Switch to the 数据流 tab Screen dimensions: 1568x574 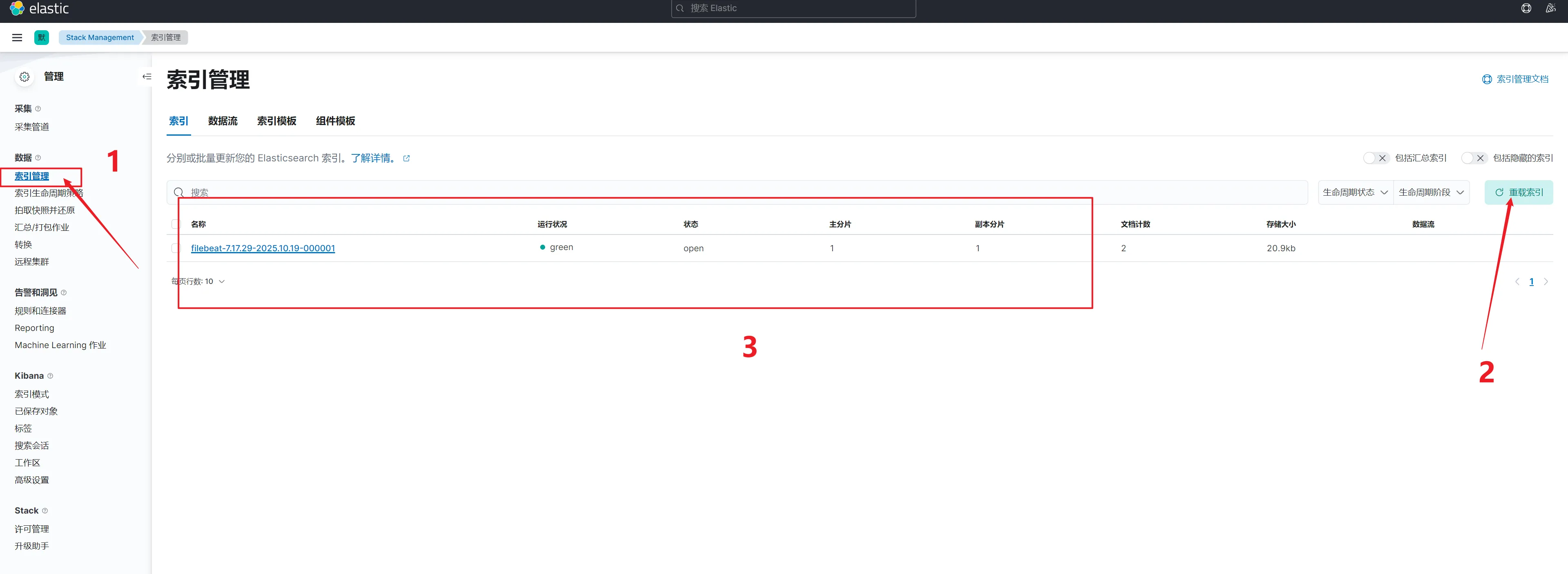tap(223, 121)
